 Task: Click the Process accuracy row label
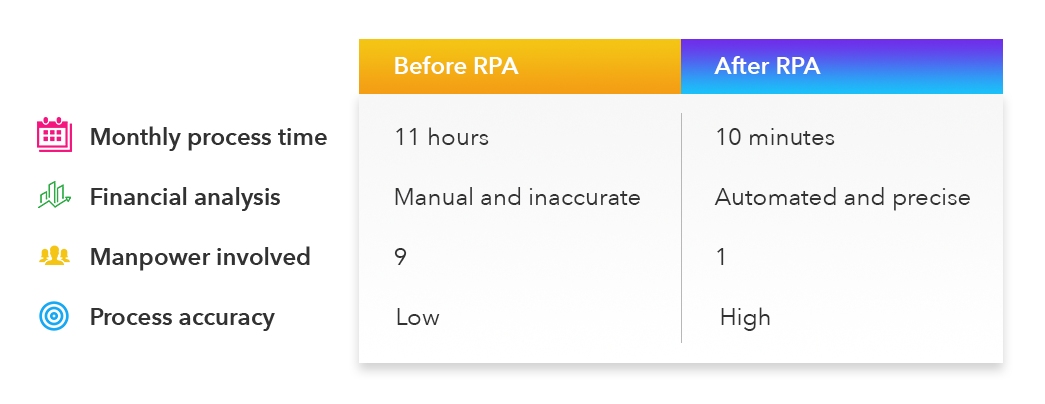pyautogui.click(x=182, y=318)
